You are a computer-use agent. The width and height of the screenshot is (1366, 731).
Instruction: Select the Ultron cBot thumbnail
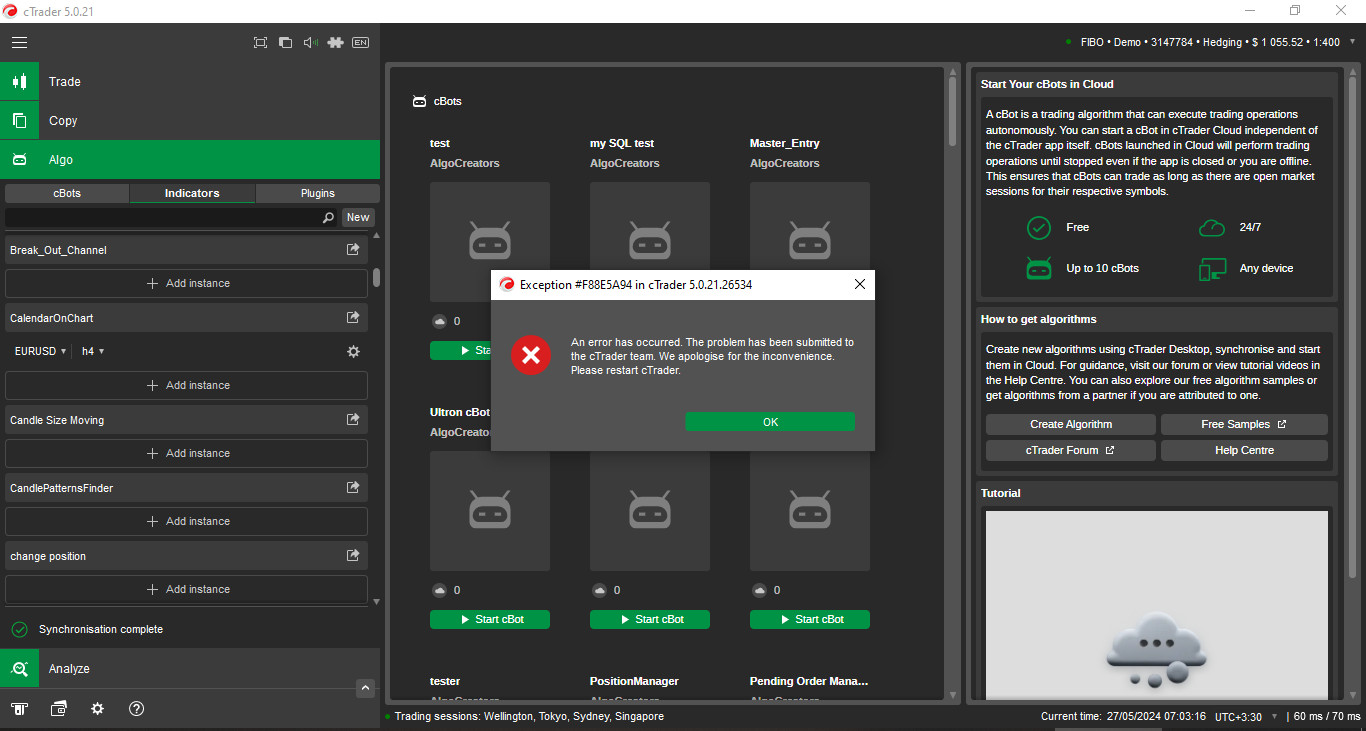click(x=490, y=511)
